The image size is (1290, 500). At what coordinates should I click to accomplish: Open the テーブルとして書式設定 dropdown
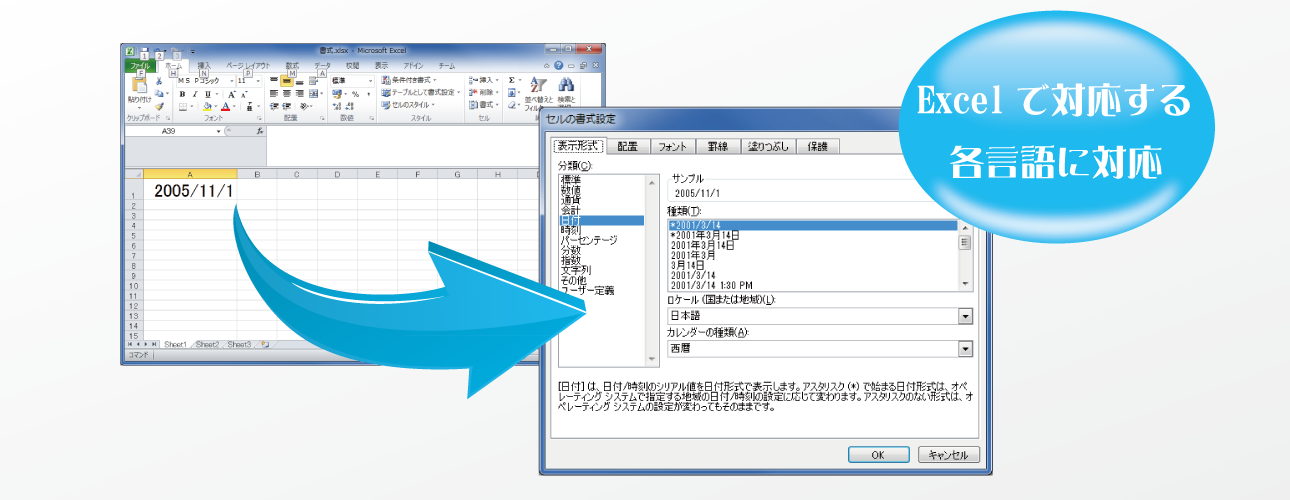point(420,93)
